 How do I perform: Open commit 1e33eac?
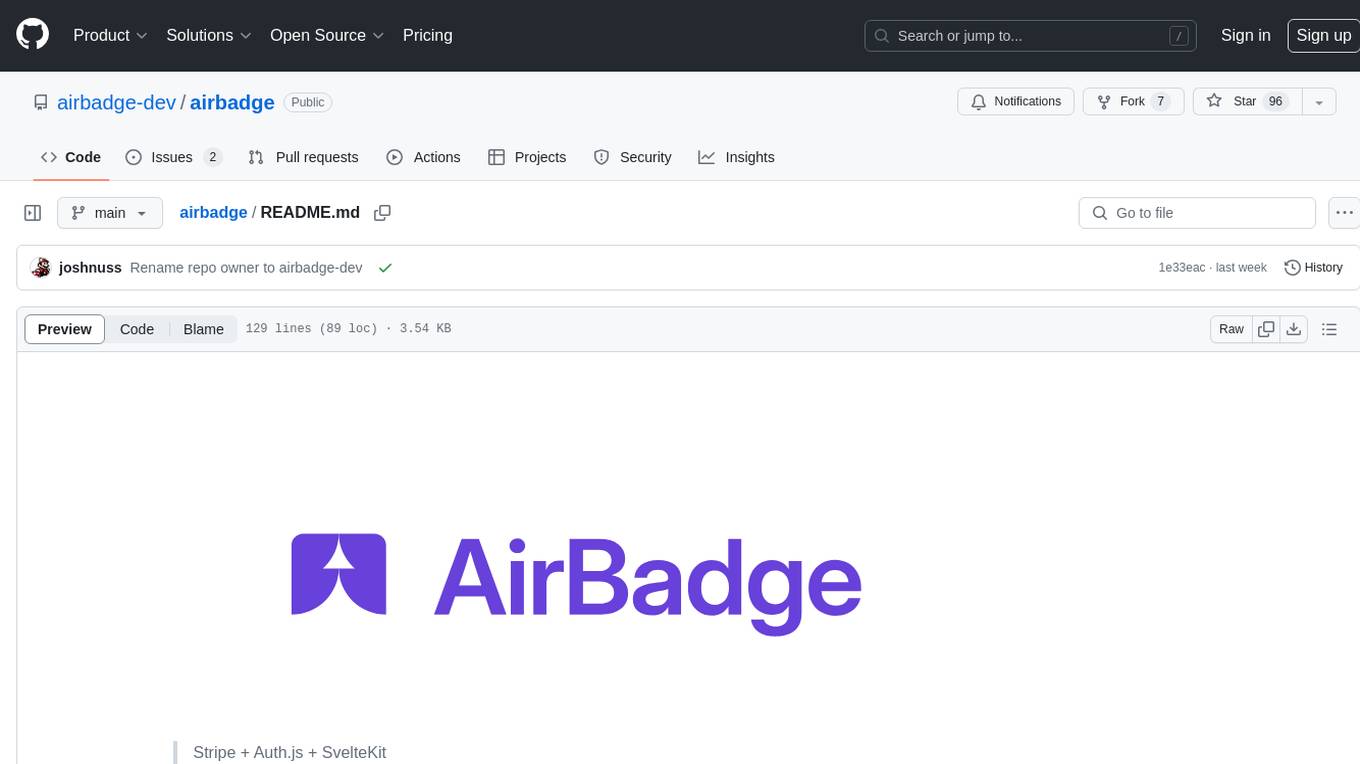tap(1181, 268)
